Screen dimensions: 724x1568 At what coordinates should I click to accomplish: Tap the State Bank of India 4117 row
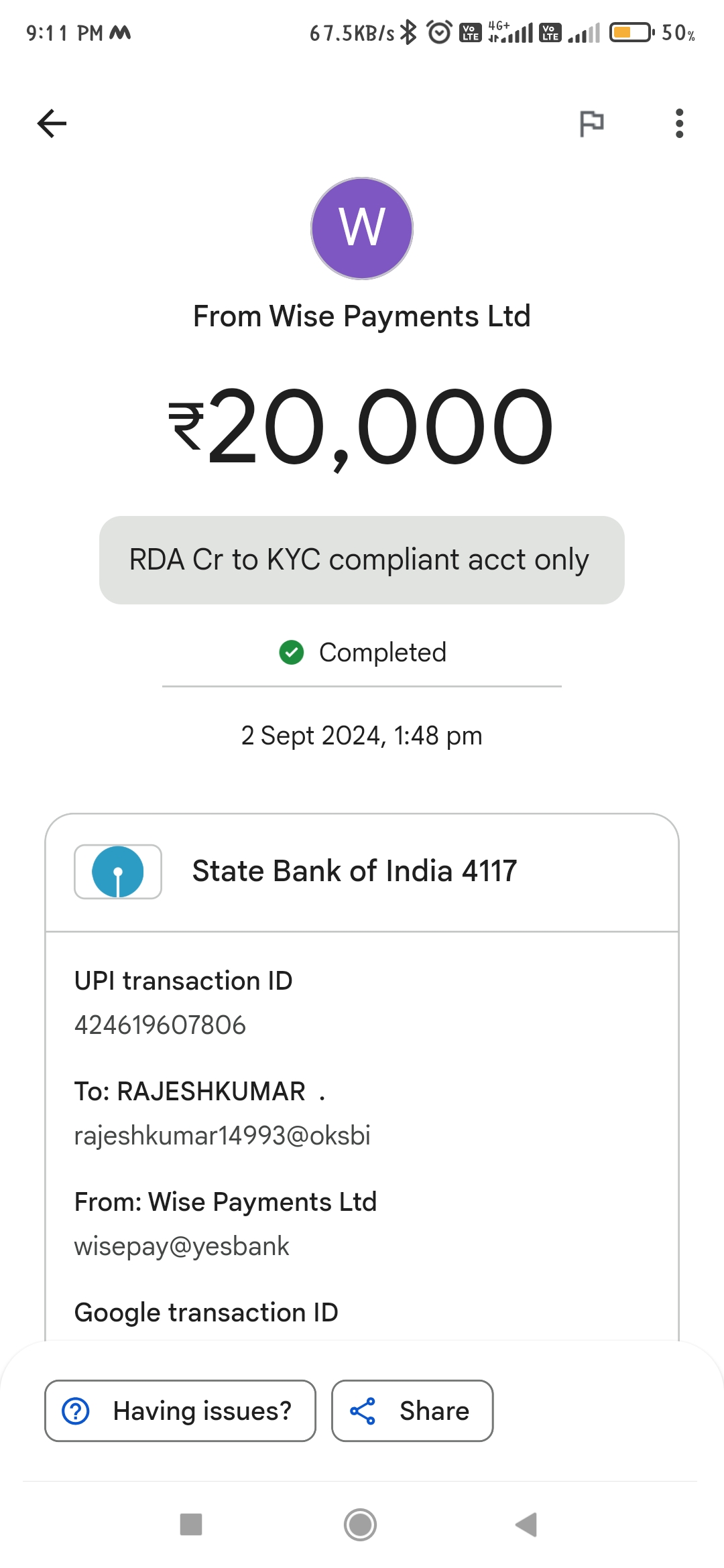362,872
